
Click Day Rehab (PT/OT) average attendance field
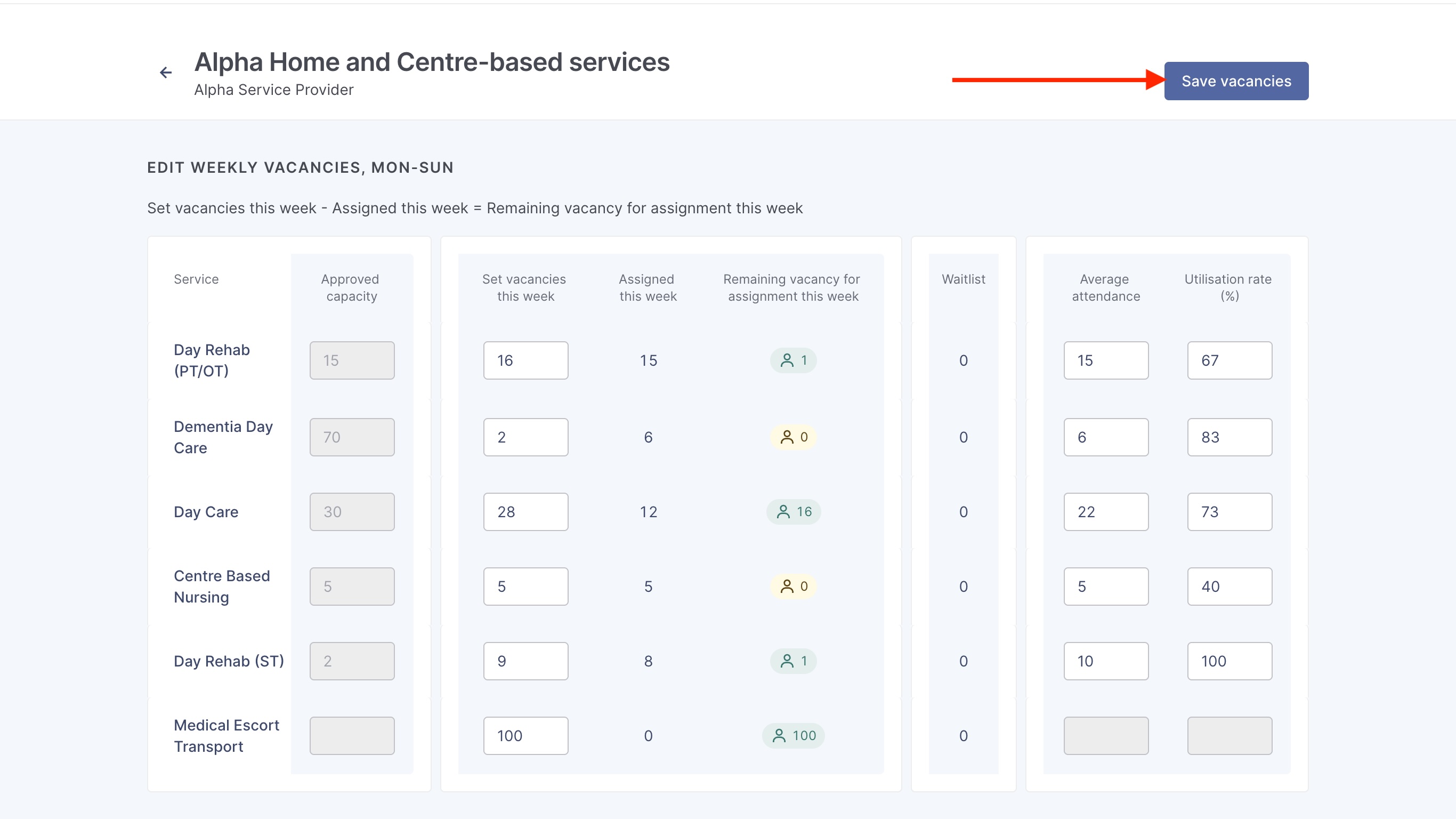1105,360
